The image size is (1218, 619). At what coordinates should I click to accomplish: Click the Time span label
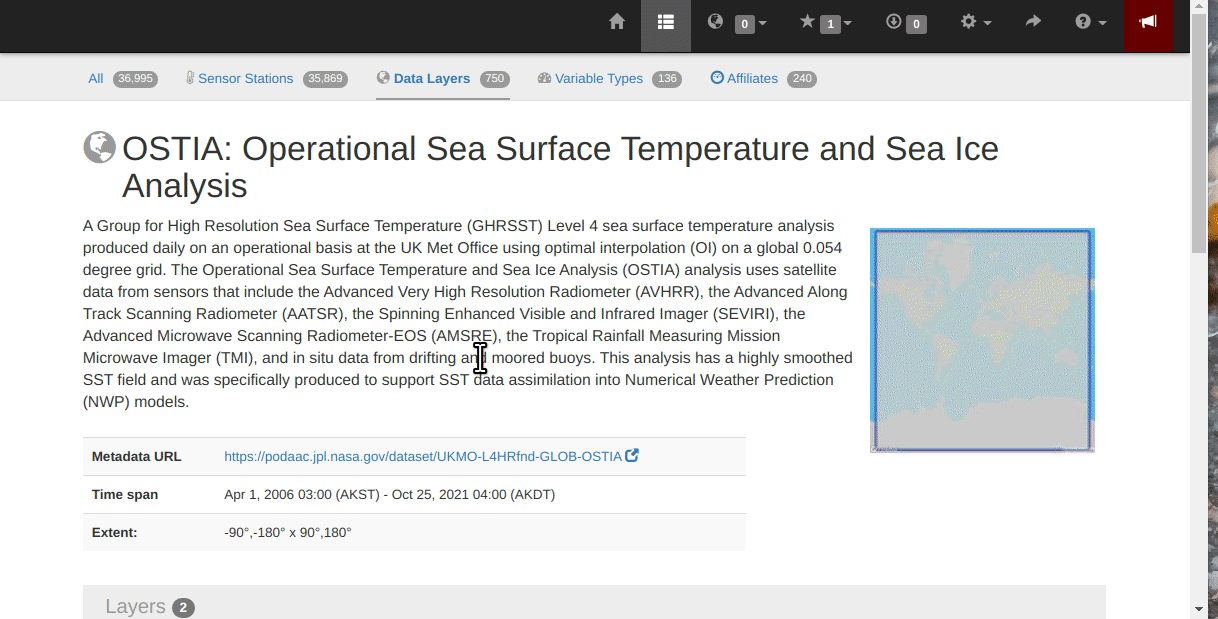(125, 494)
